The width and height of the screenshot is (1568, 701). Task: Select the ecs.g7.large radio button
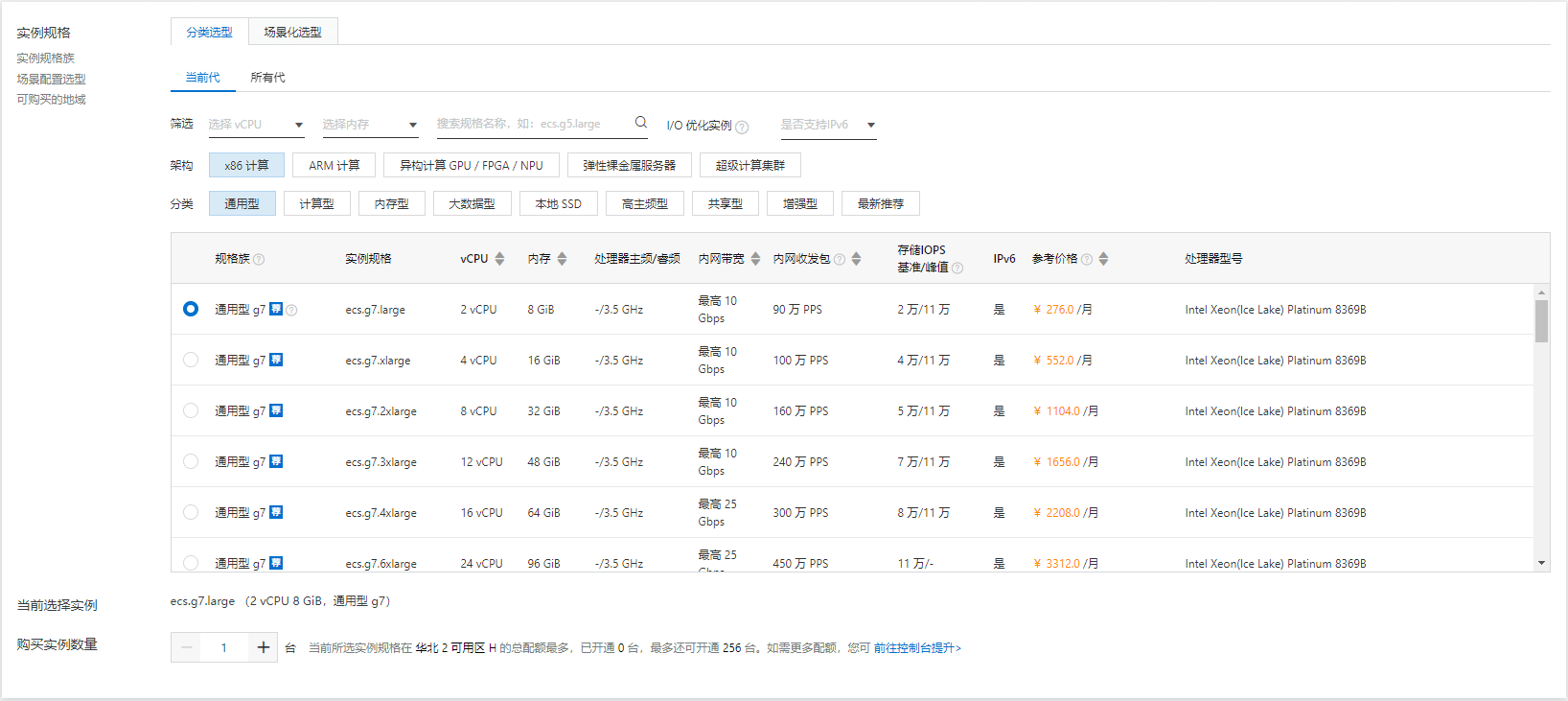pyautogui.click(x=191, y=309)
